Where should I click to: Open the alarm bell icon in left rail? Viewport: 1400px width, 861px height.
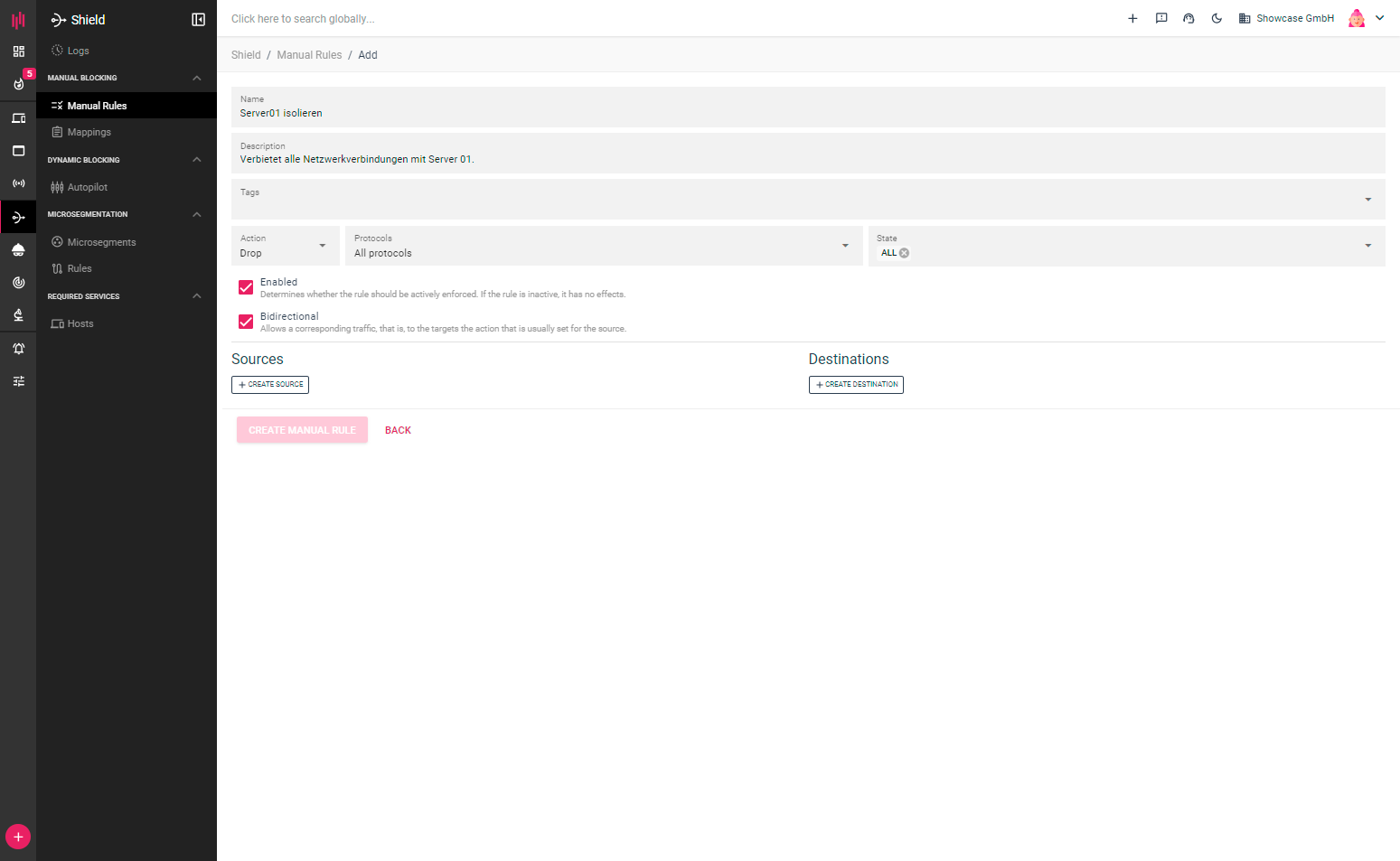click(18, 349)
